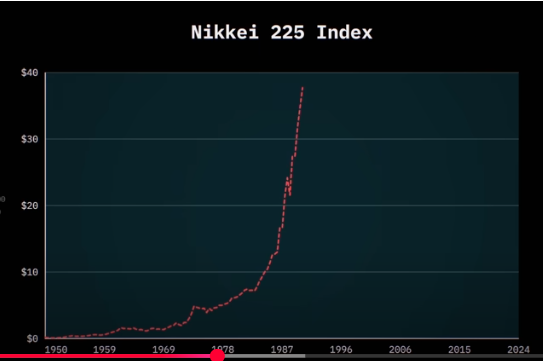Click the 2015 x-axis label
543x361 pixels.
[x=460, y=349]
